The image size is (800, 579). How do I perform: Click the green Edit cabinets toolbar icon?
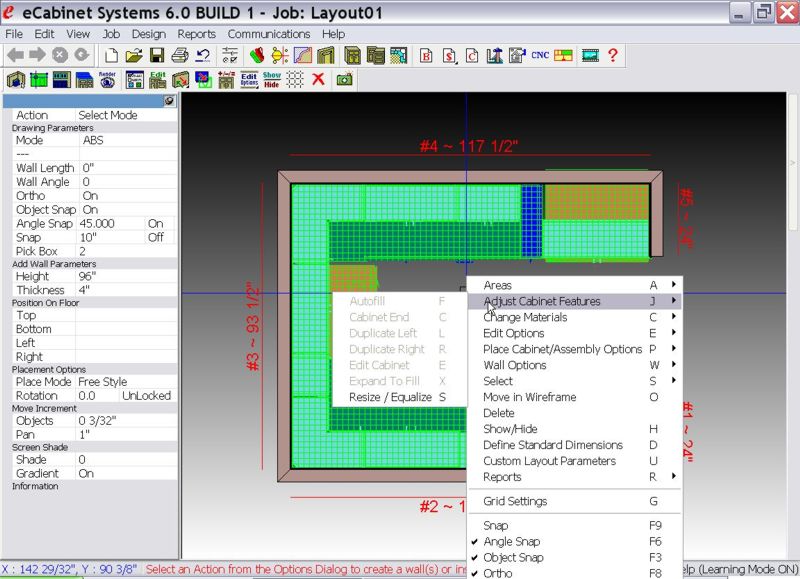point(158,80)
